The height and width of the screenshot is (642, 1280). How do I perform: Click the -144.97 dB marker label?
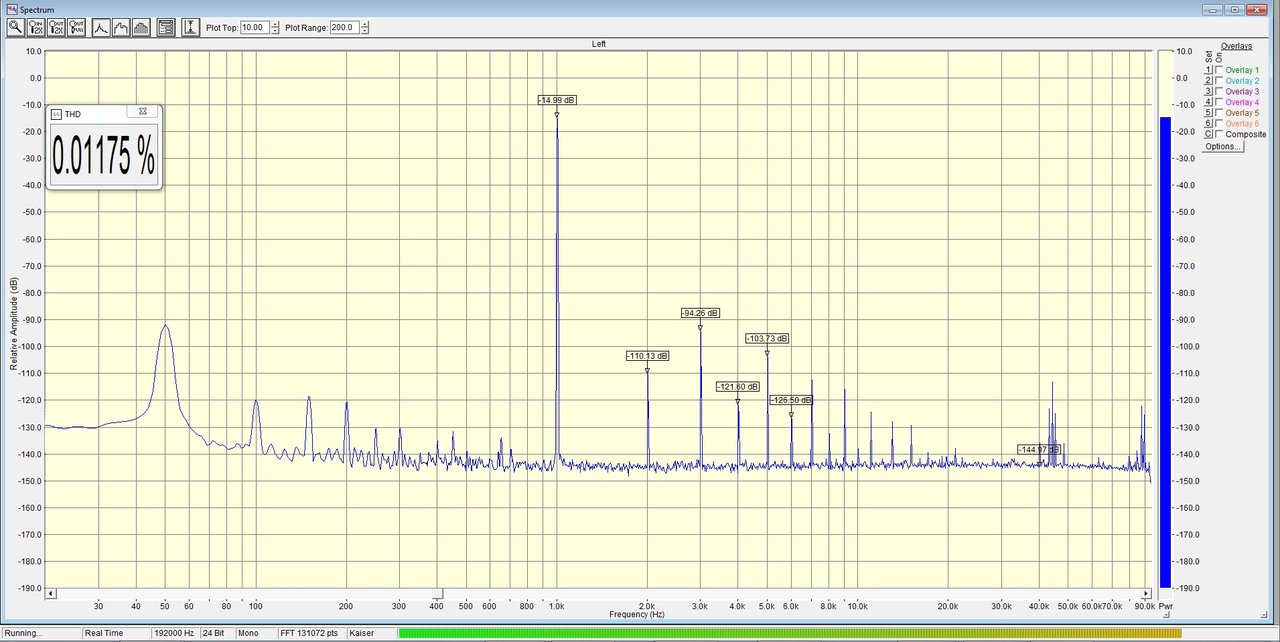tap(1039, 450)
